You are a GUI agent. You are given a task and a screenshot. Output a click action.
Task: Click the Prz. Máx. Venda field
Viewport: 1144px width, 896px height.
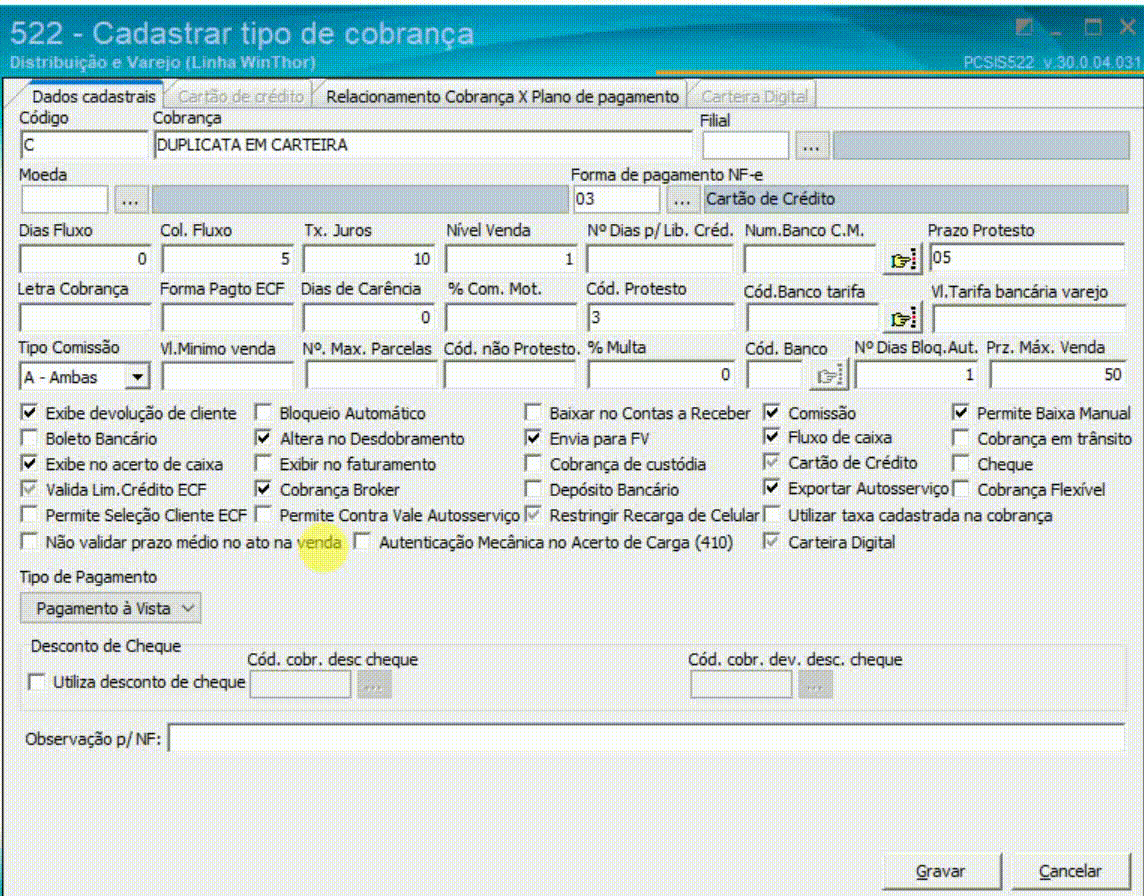1057,375
